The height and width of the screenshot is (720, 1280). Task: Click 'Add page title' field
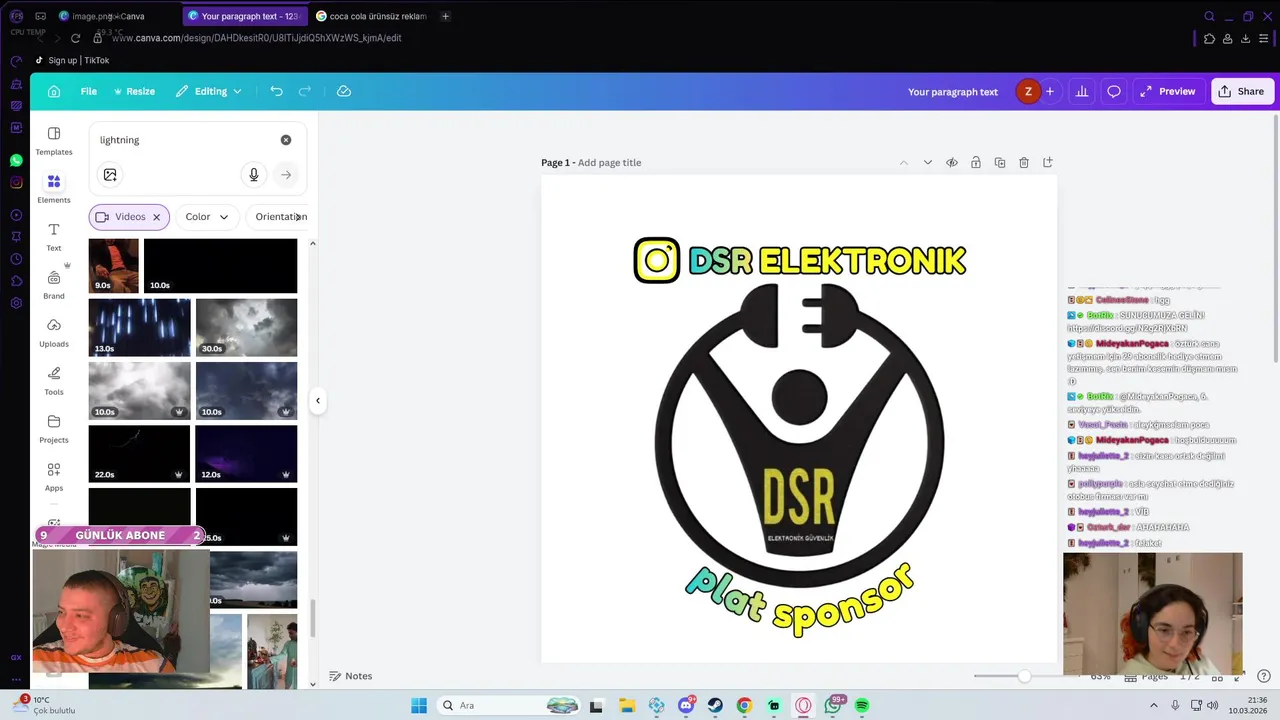(x=609, y=163)
